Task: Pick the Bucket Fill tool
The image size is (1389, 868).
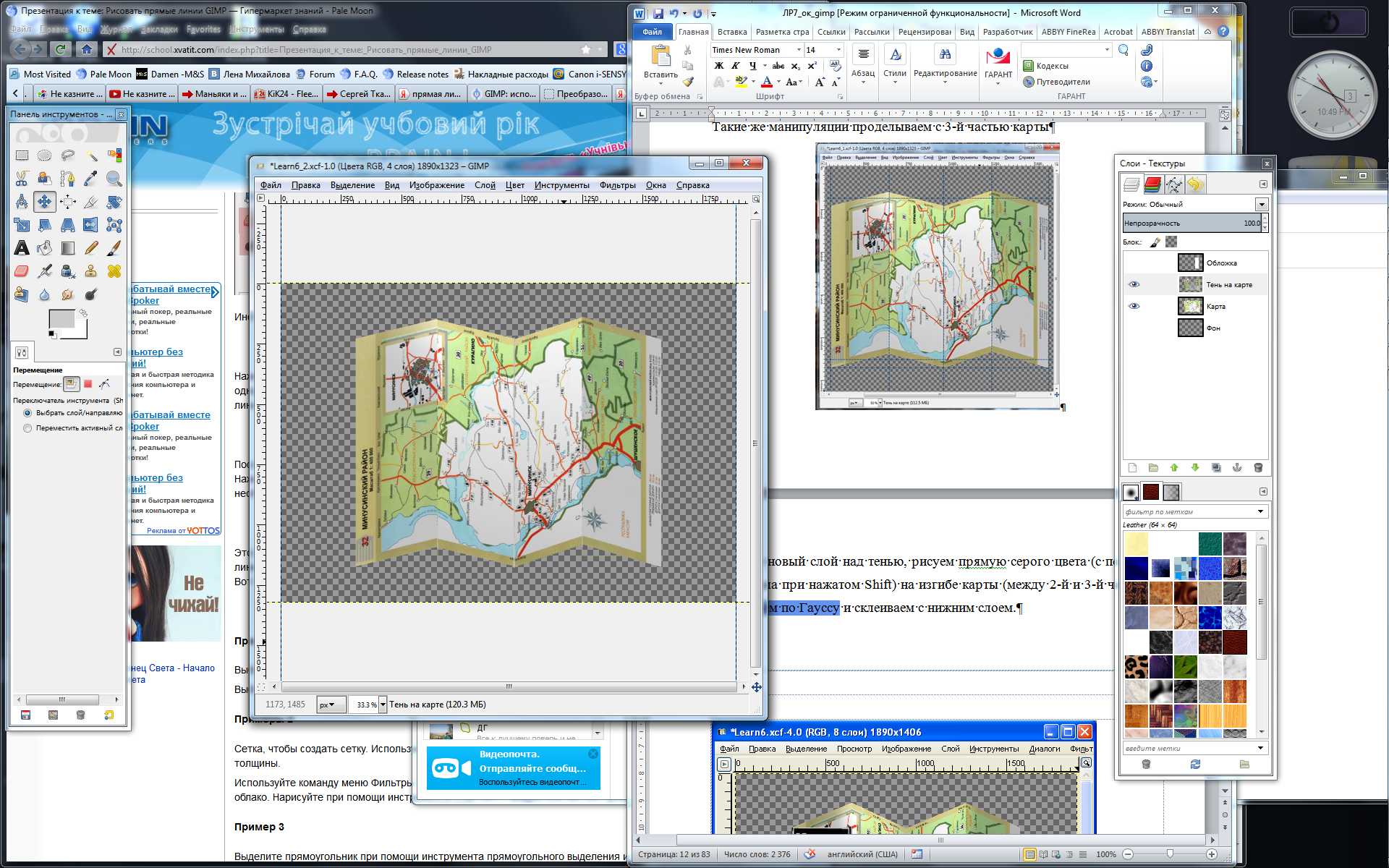Action: (45, 248)
